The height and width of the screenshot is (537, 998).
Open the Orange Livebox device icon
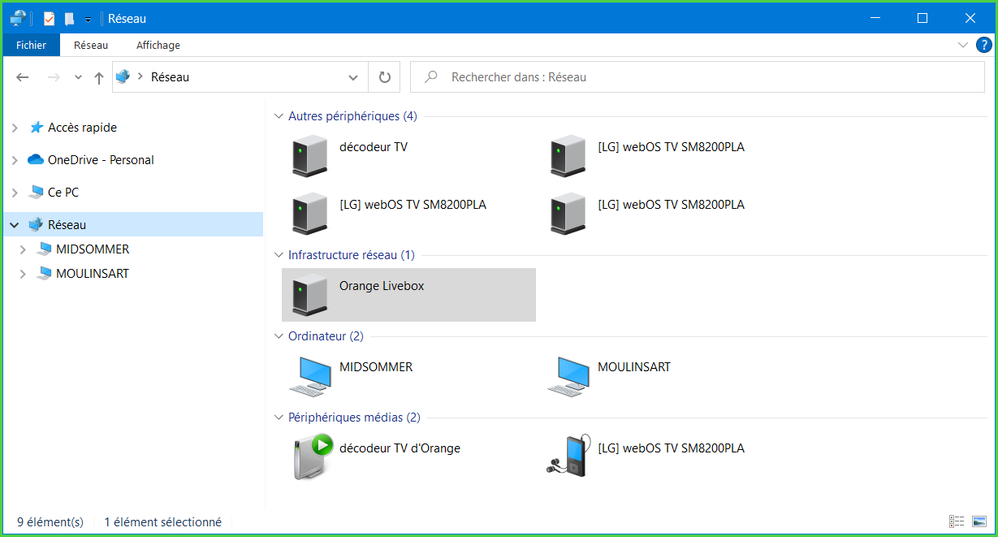tap(308, 295)
